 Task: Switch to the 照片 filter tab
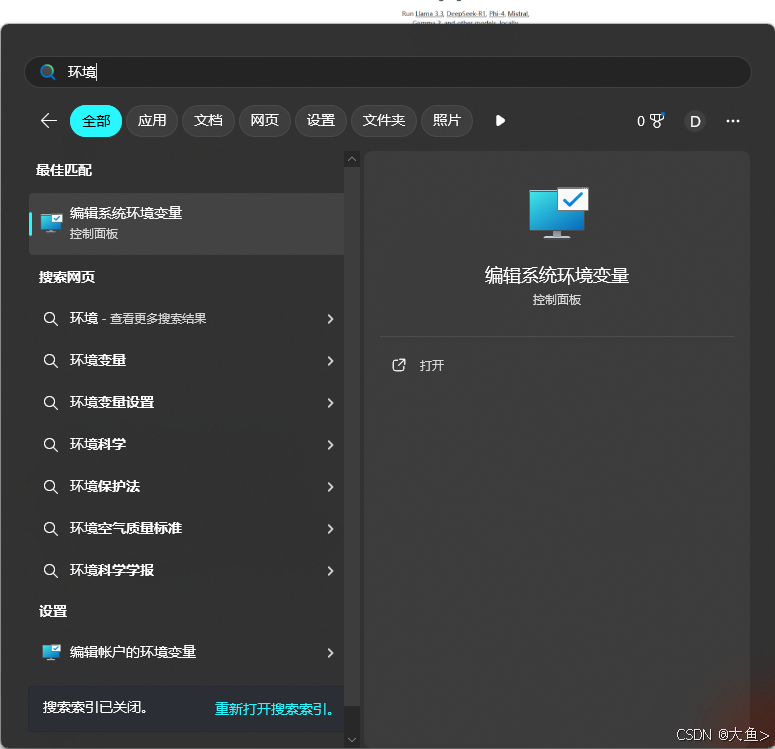coord(447,121)
